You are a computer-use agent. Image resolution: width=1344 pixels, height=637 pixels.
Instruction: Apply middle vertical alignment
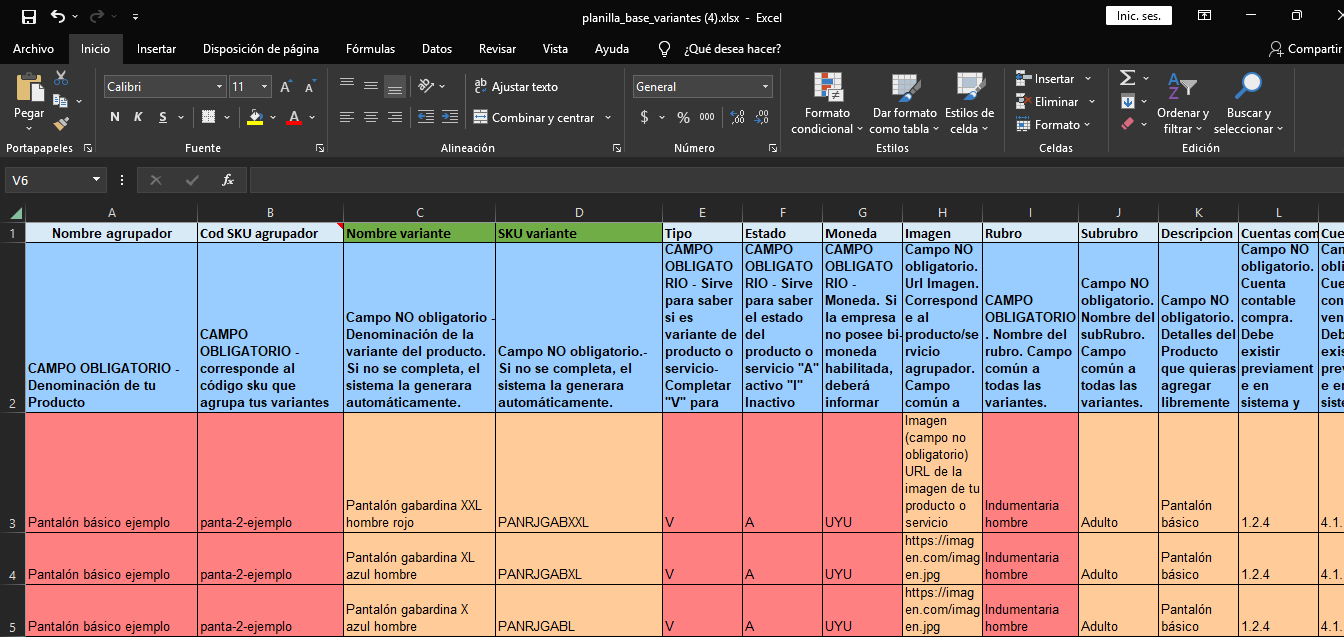(371, 86)
